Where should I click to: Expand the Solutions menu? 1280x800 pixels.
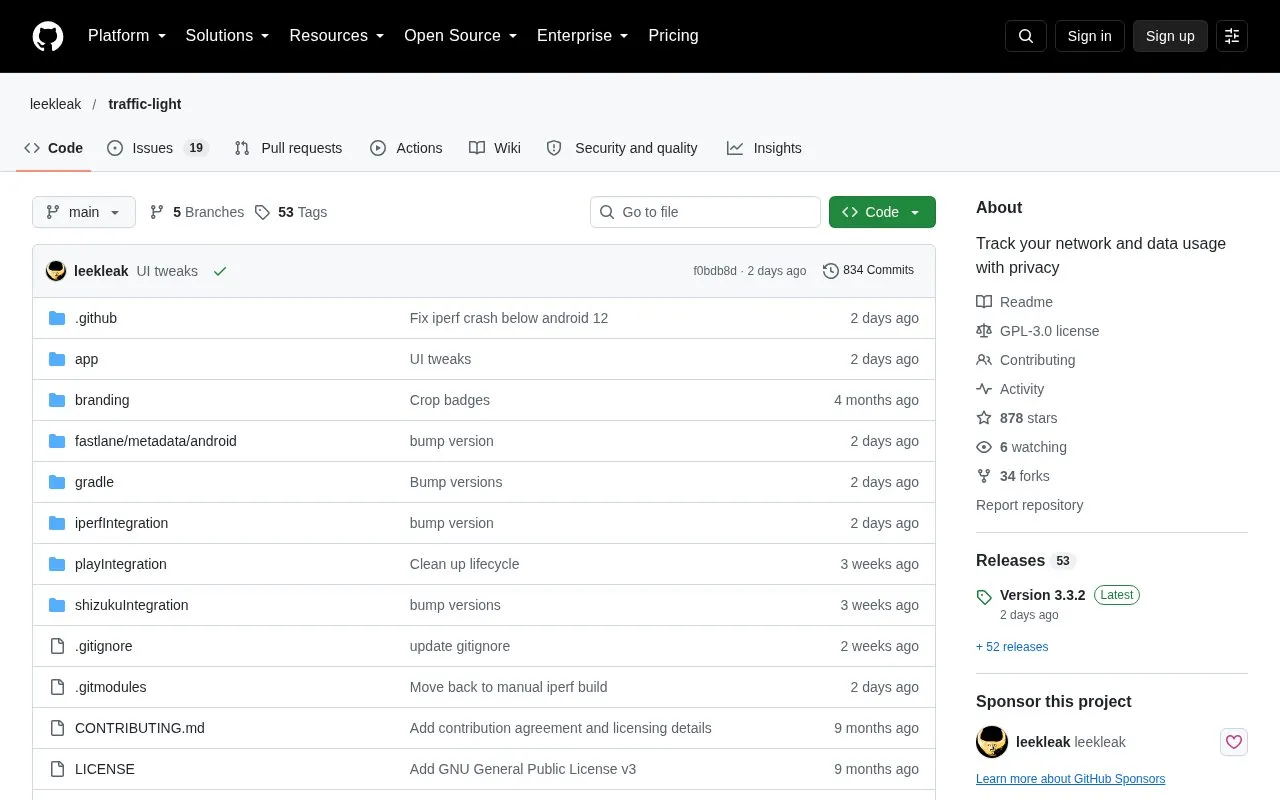(x=228, y=36)
